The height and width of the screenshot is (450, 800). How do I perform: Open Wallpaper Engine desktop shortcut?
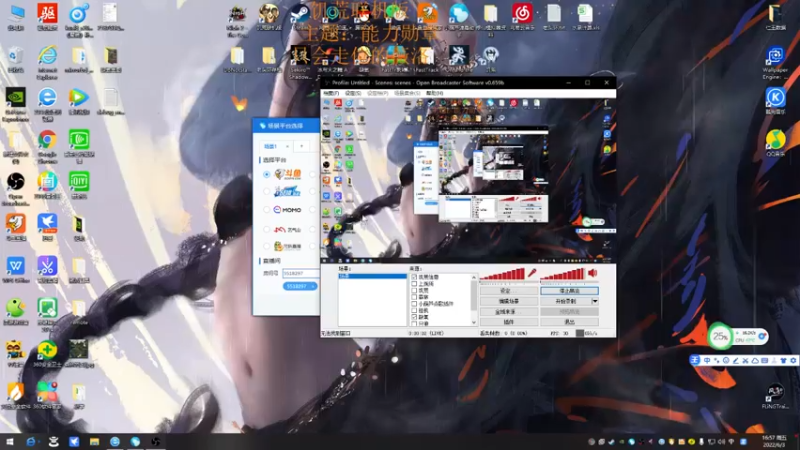(x=775, y=62)
